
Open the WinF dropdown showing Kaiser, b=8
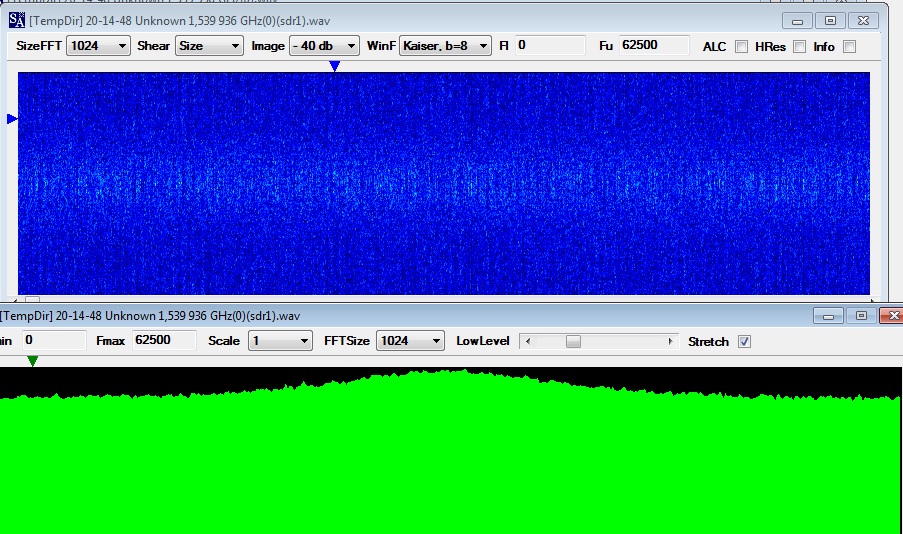click(x=445, y=46)
